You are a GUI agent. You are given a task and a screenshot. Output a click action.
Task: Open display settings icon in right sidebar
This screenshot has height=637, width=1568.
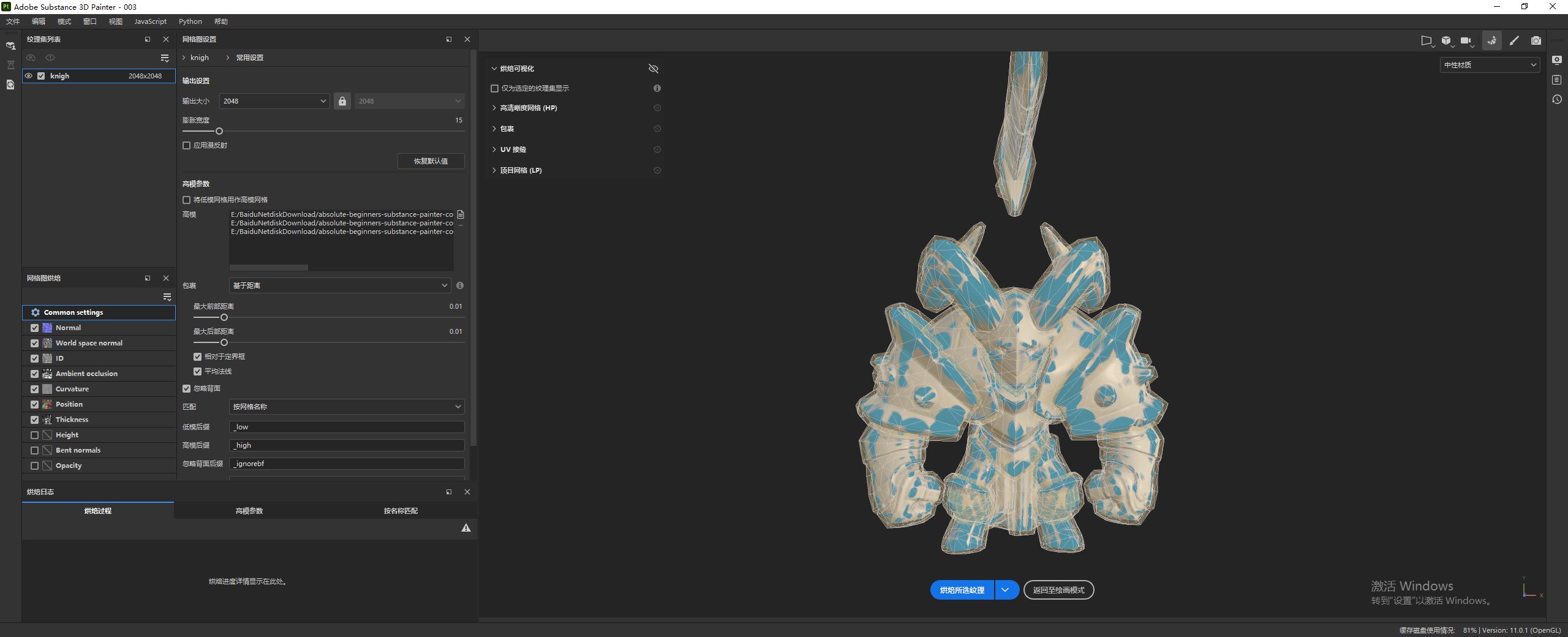[1557, 60]
